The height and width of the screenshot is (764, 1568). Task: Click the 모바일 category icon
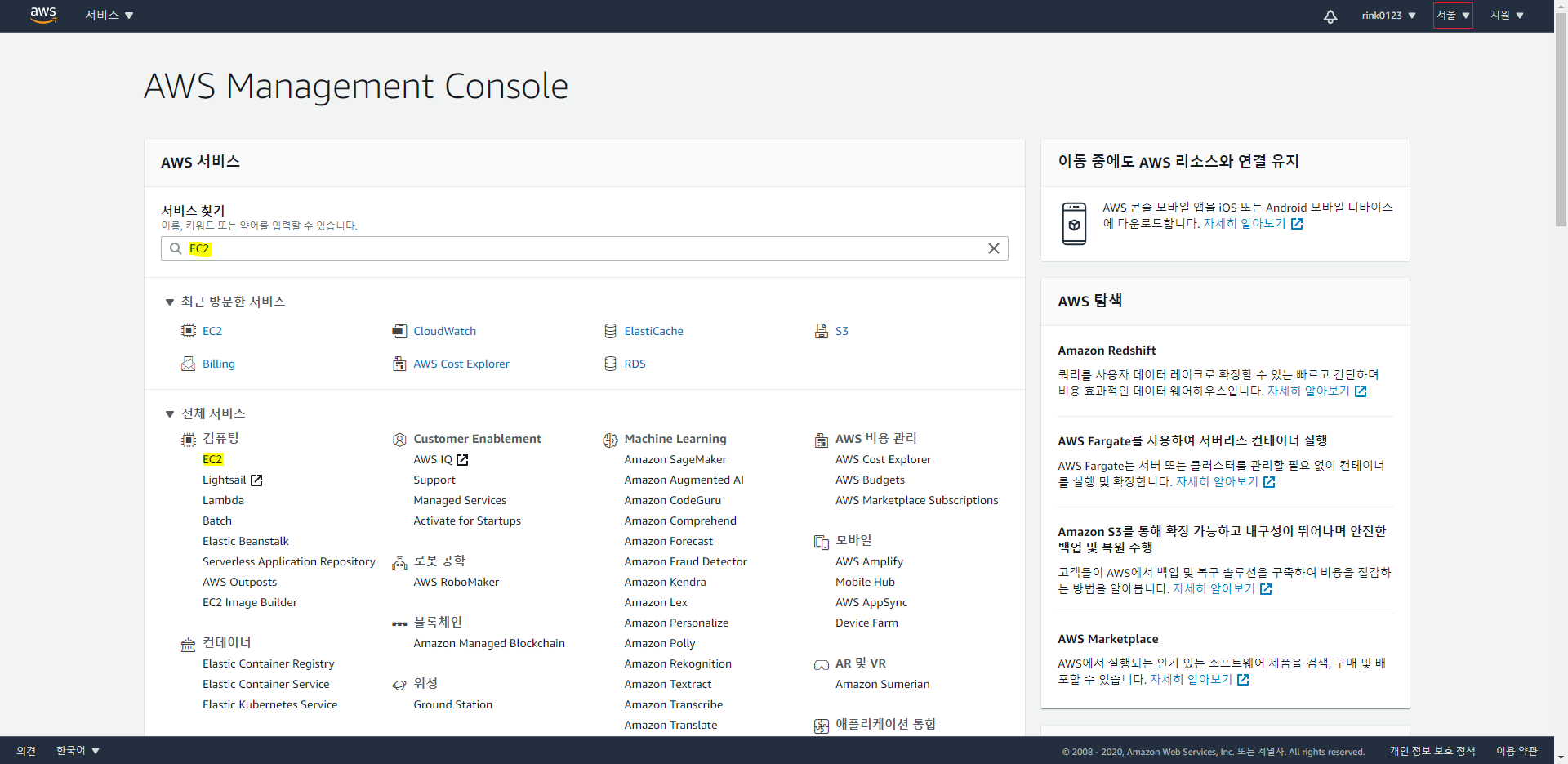click(822, 542)
